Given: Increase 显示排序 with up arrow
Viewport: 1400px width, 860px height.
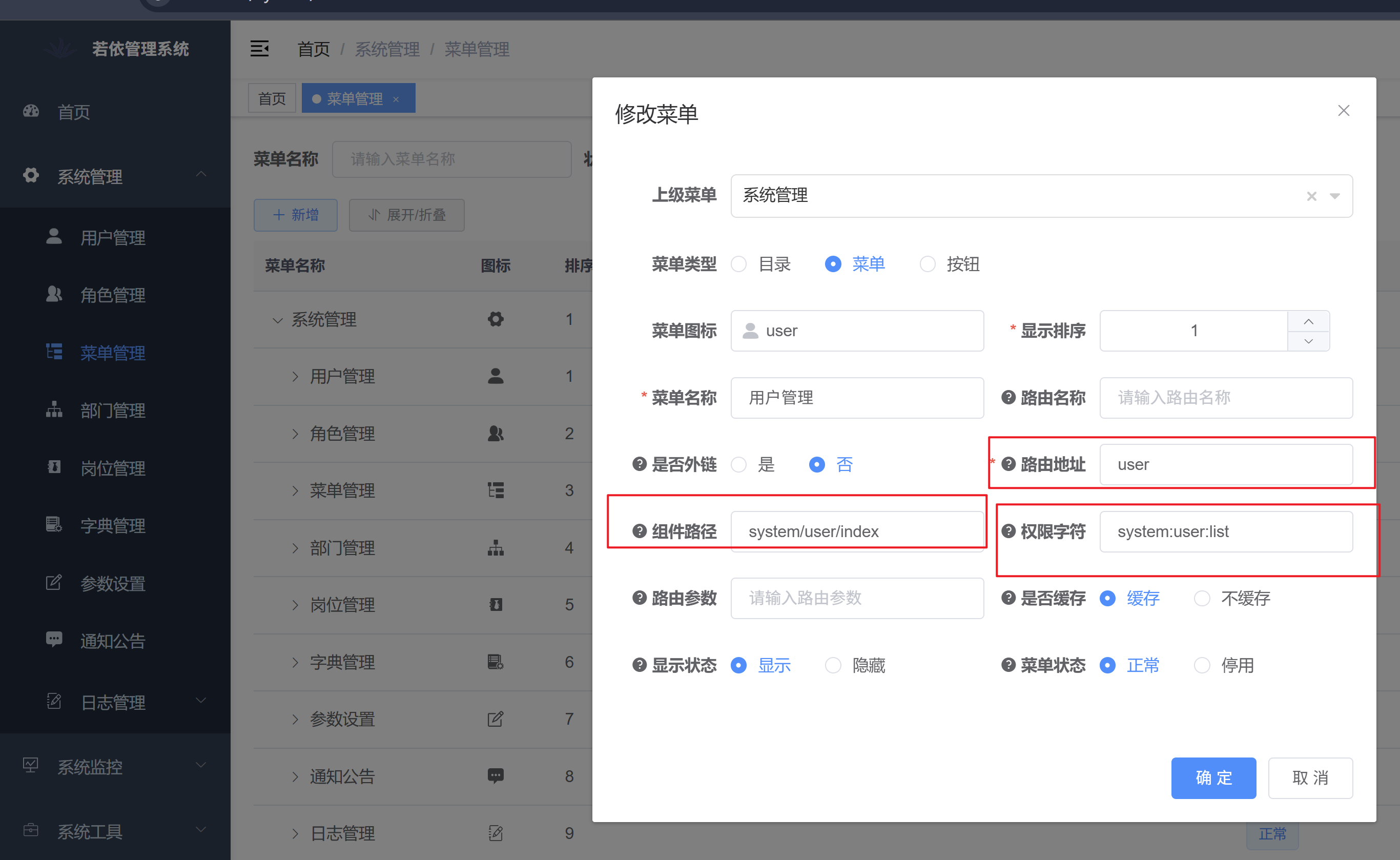Looking at the screenshot, I should [x=1308, y=321].
